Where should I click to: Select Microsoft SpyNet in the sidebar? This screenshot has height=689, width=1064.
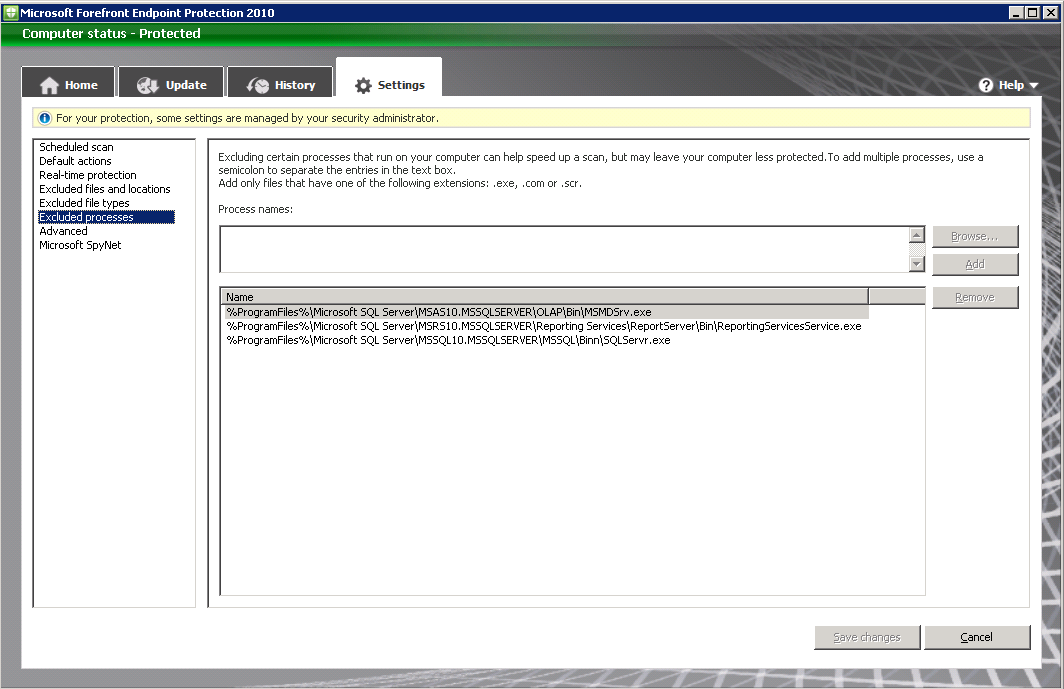79,244
